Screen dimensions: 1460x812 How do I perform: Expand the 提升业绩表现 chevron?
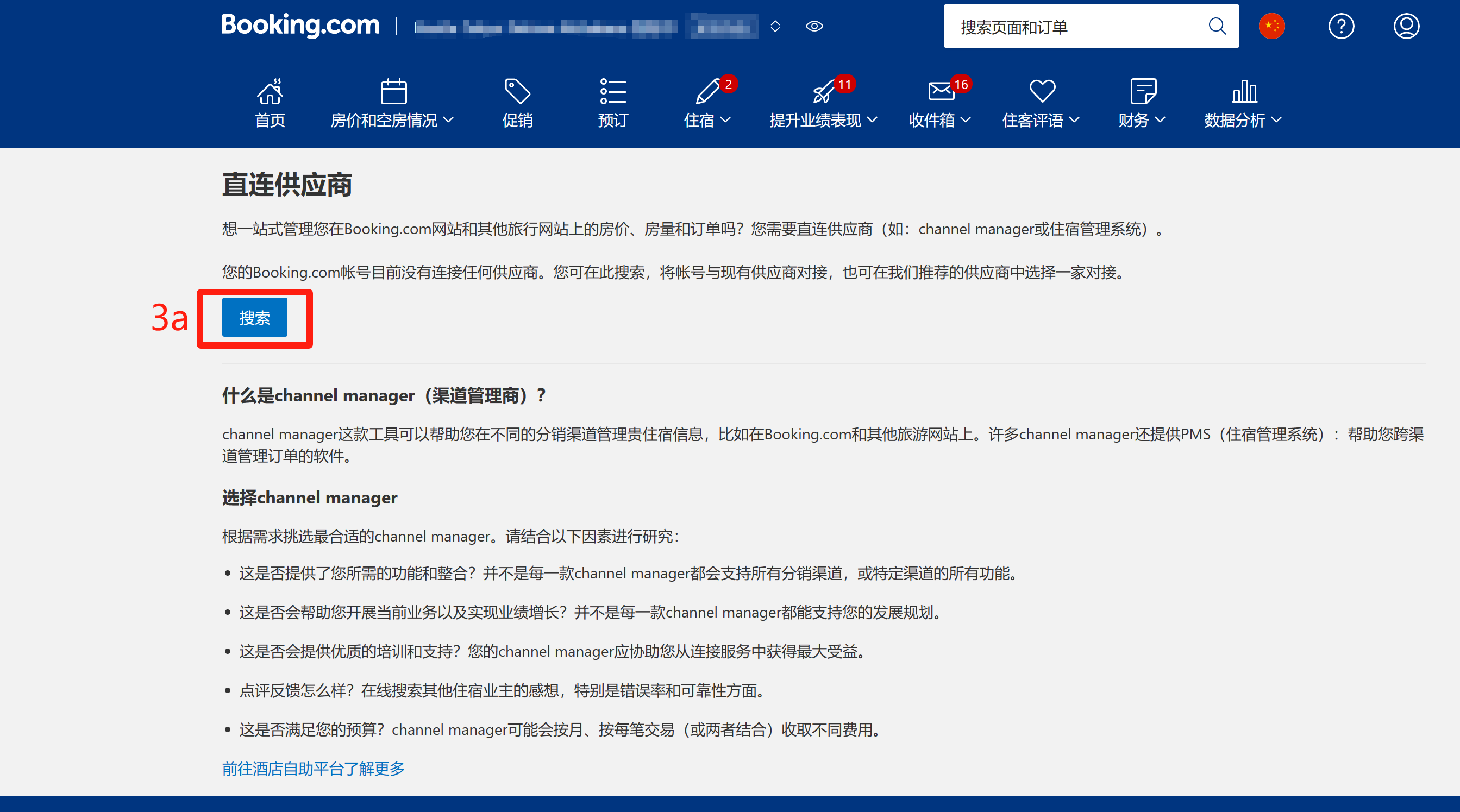[872, 119]
